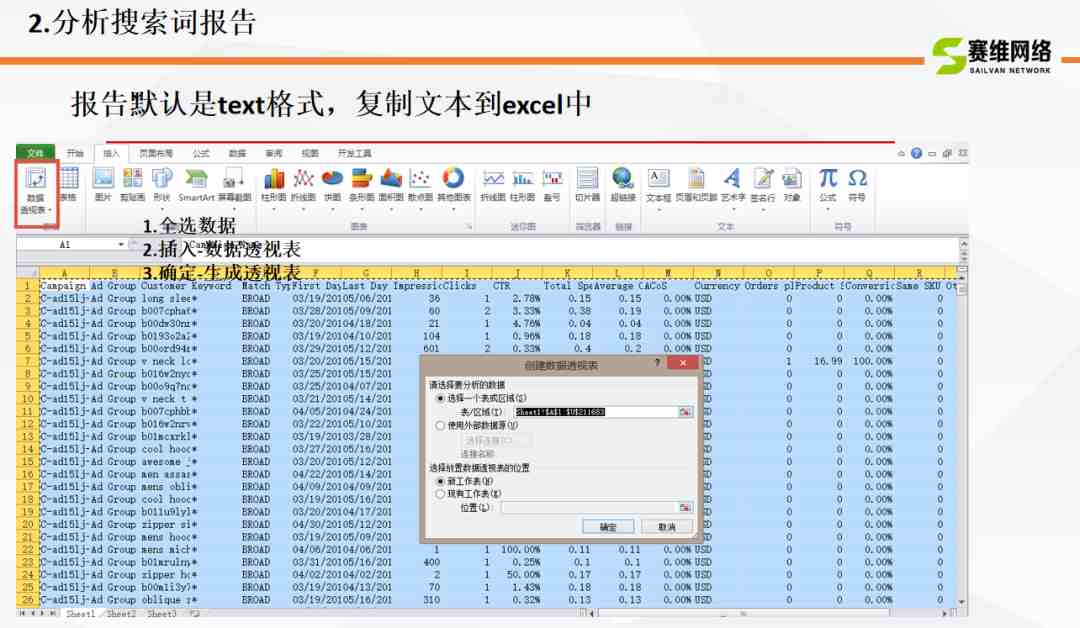Select 使用外部数据源 radio option

441,426
